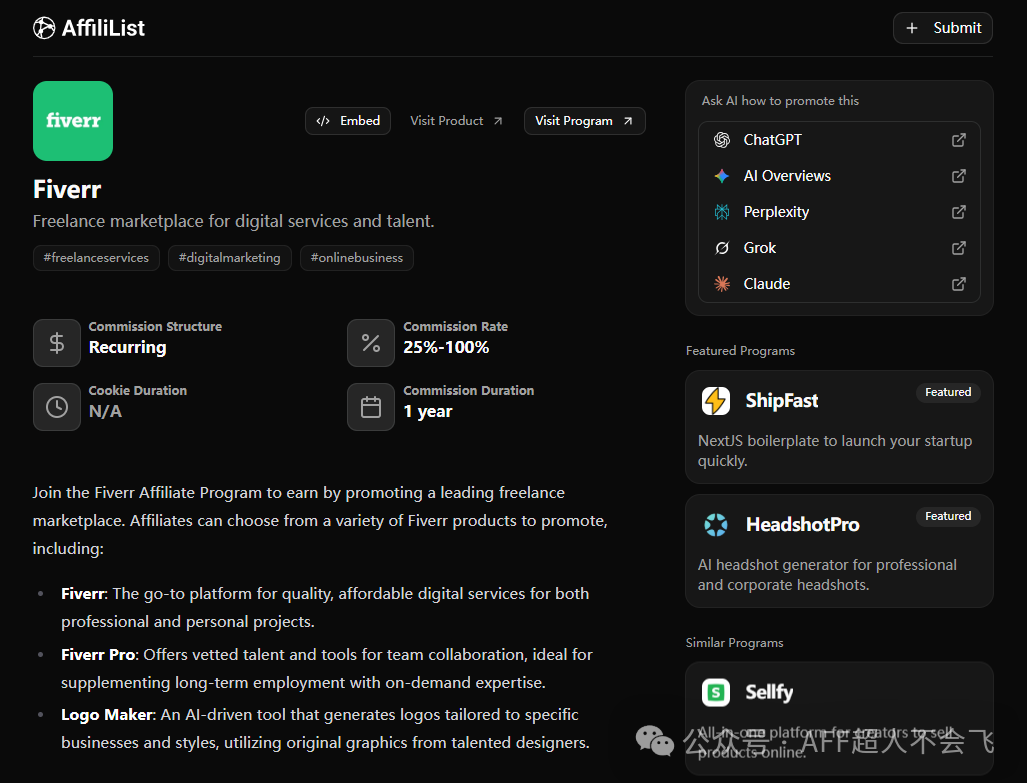Open the ShipFast featured program title
Screen dimensions: 1027x783
(x=781, y=400)
